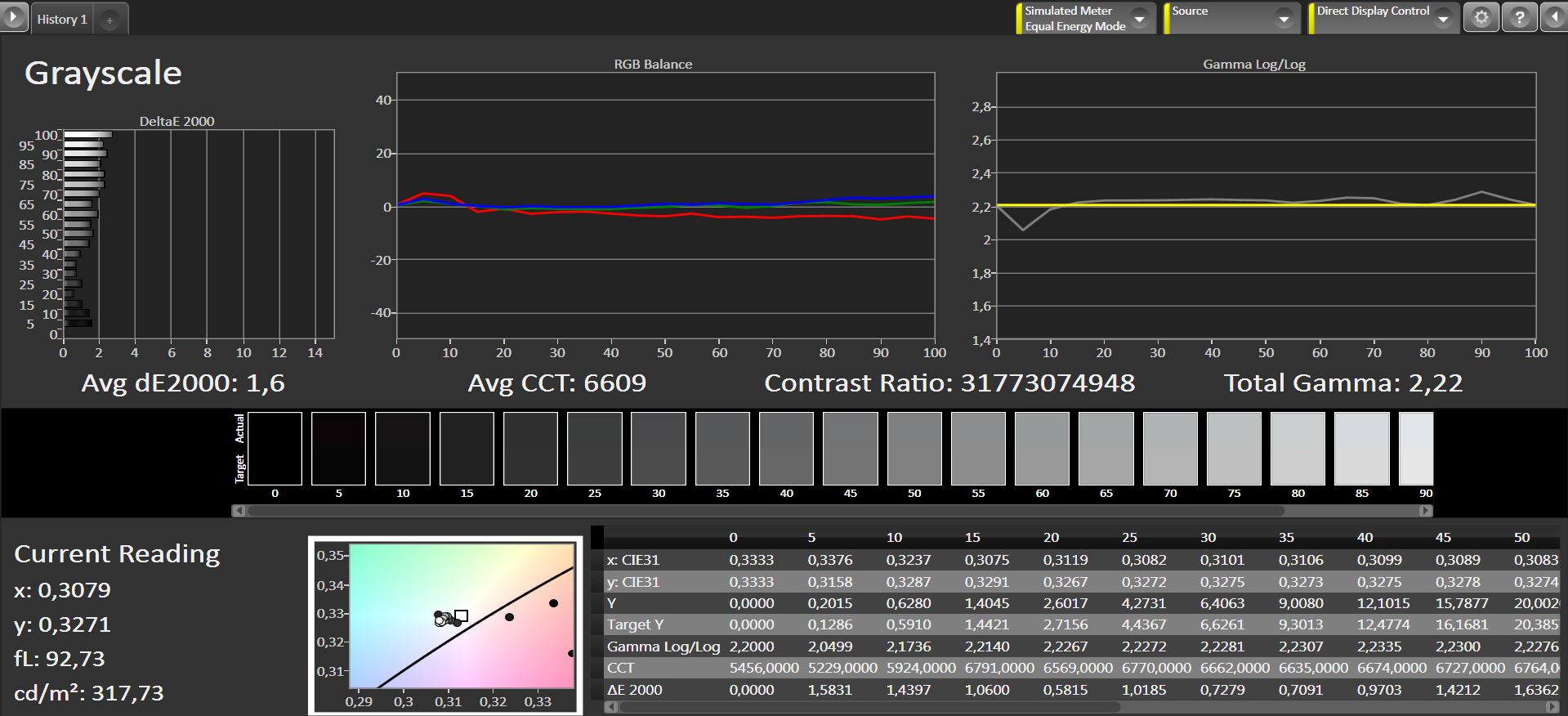
Task: Click the swatch strip horizontal scrollbar
Action: (766, 511)
